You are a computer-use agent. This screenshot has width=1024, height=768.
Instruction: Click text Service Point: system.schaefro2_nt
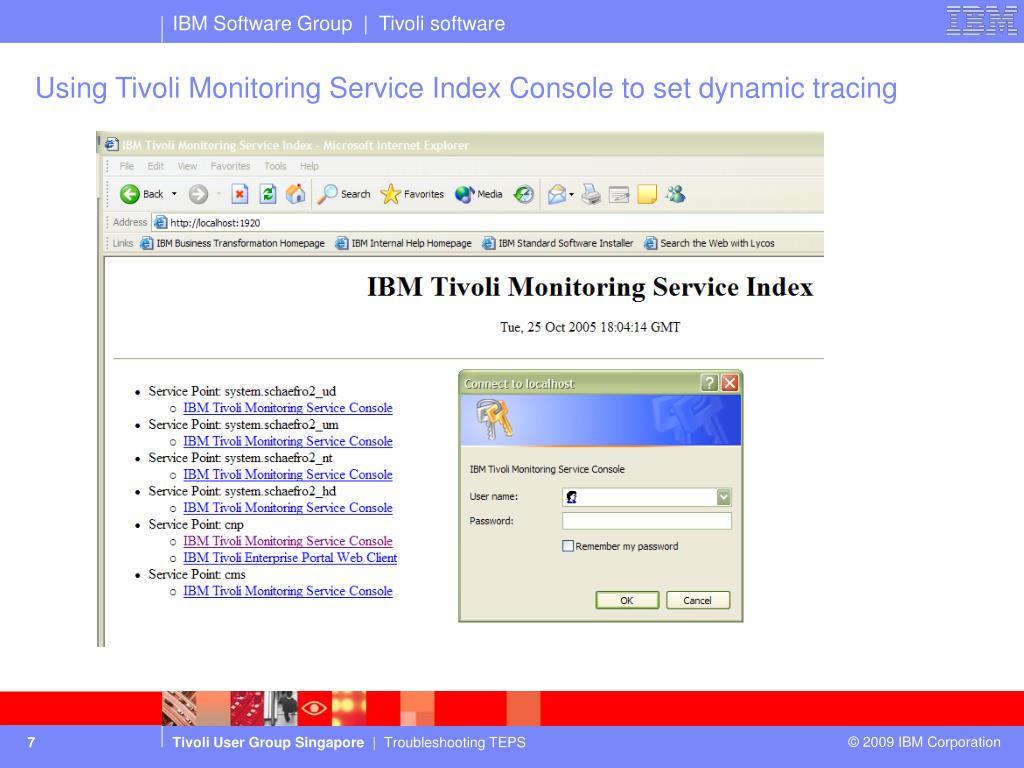coord(241,458)
